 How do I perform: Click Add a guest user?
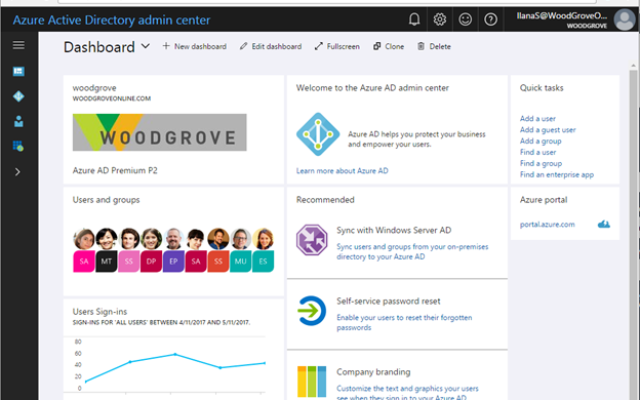(548, 130)
